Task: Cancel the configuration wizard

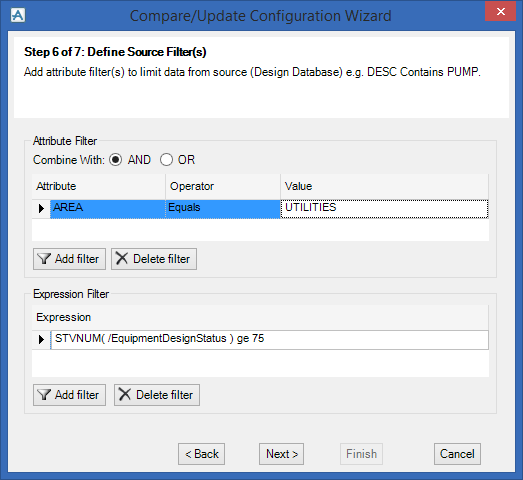Action: tap(457, 454)
